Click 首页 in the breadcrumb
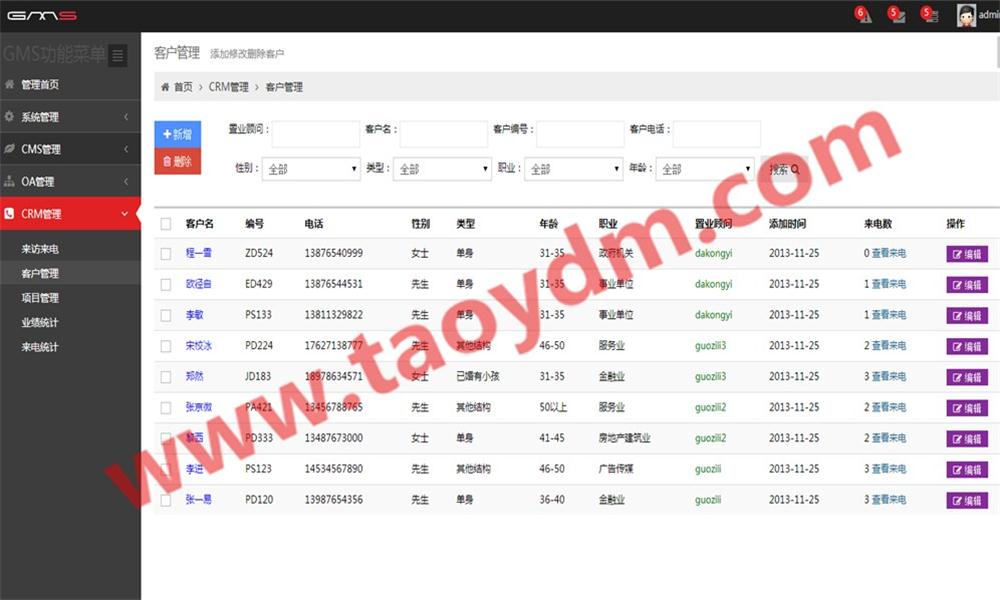The height and width of the screenshot is (600, 1000). [x=183, y=87]
